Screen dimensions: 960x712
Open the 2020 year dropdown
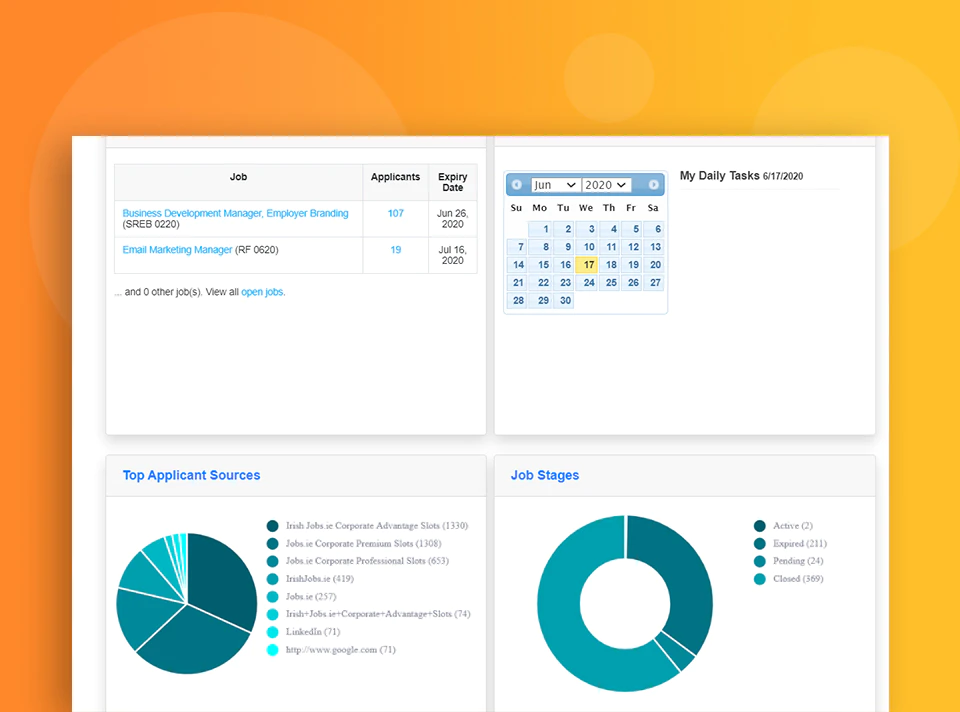click(606, 185)
